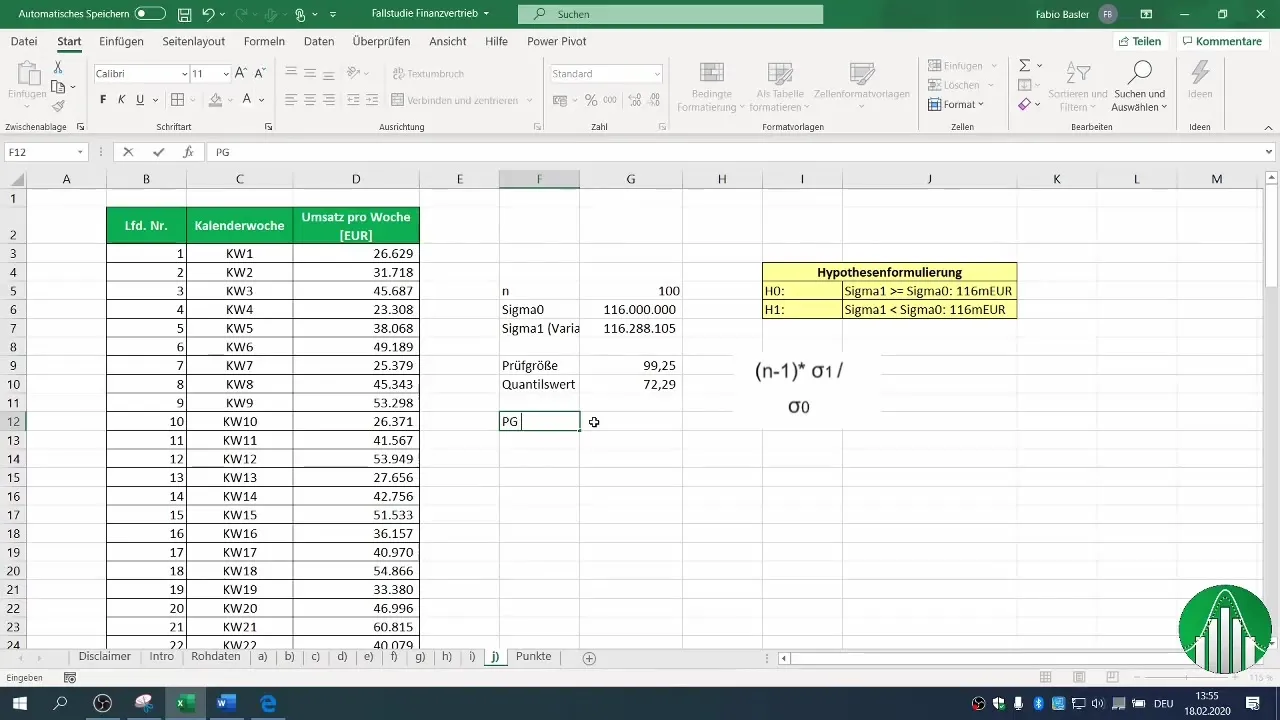Open the number format dropdown showing Standard
Viewport: 1280px width, 720px height.
click(x=657, y=74)
